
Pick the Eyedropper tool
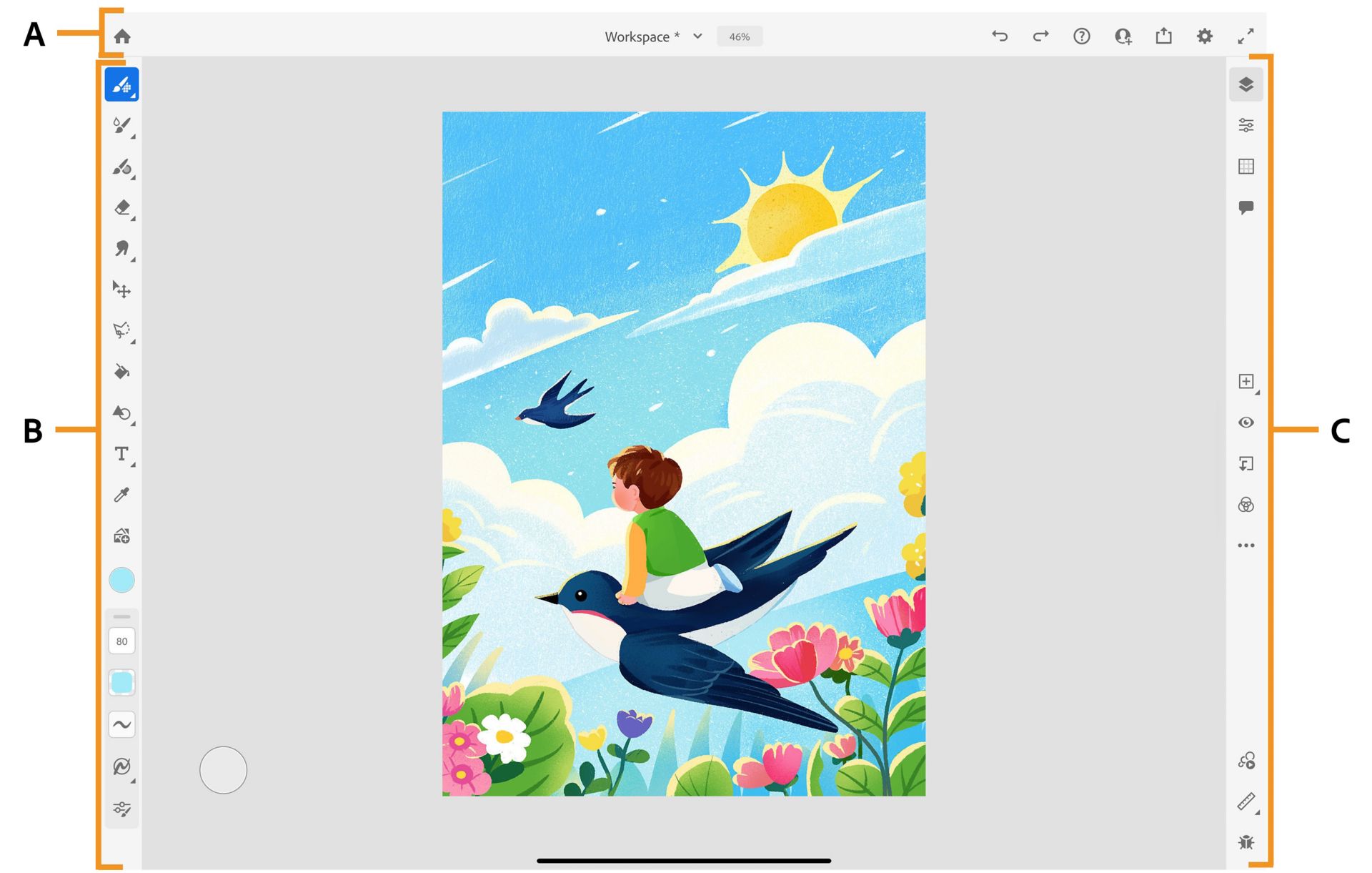coord(121,494)
